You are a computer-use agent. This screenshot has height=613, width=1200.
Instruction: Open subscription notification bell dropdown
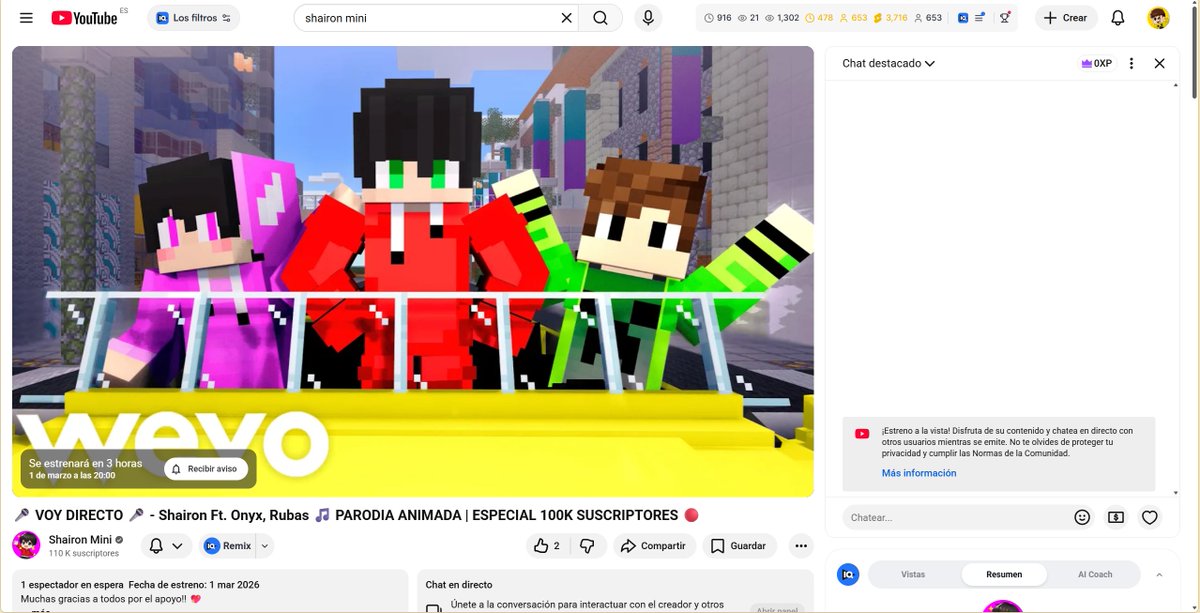point(166,546)
